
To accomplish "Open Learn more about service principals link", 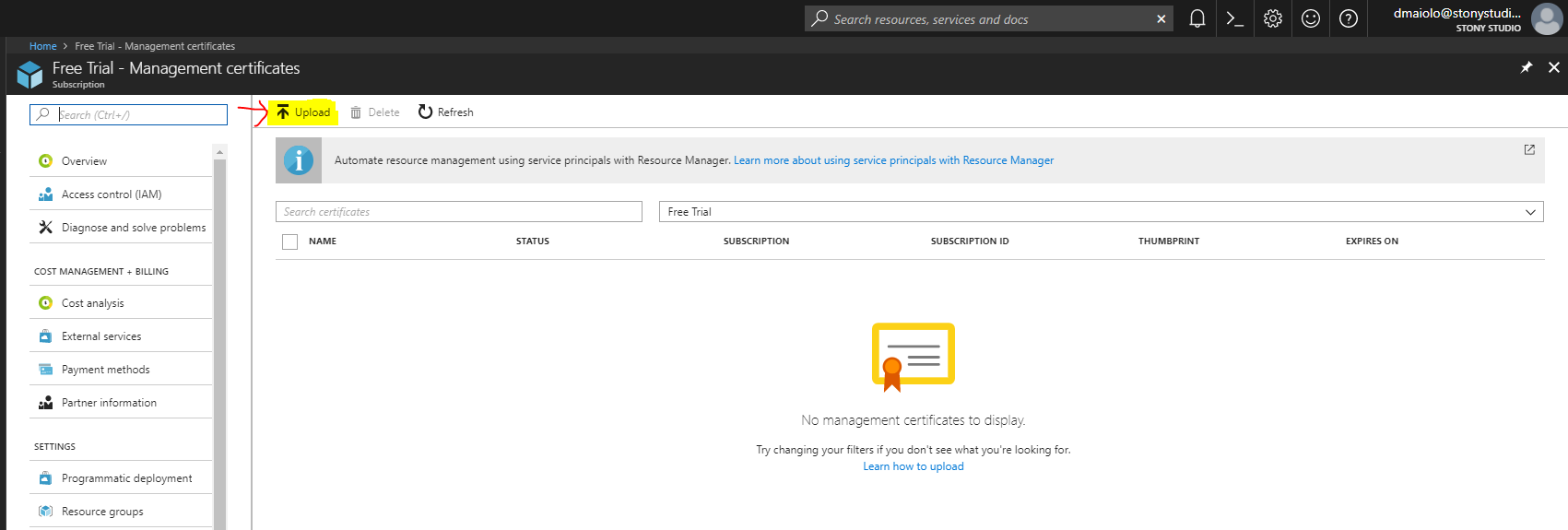I will point(893,160).
